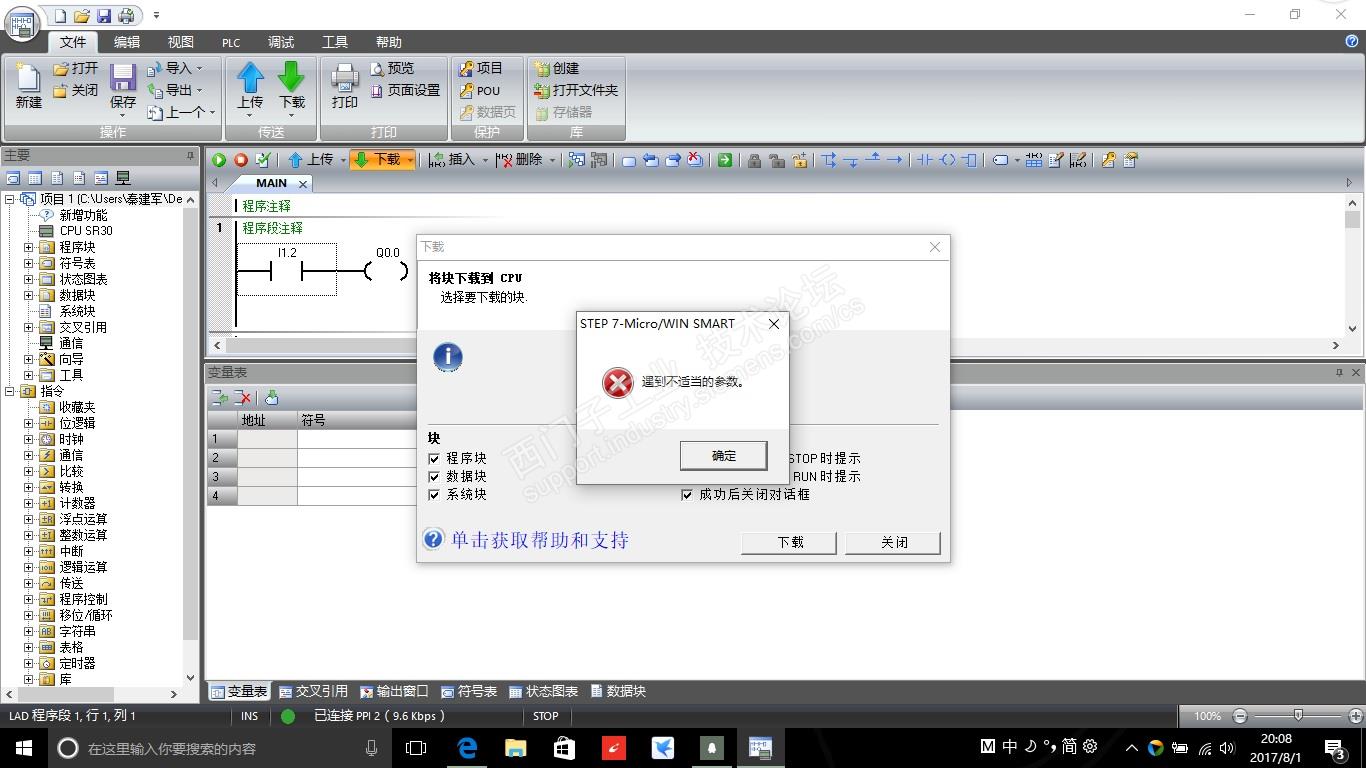Click the green RUN button in editor toolbar
The height and width of the screenshot is (768, 1366).
click(x=219, y=160)
